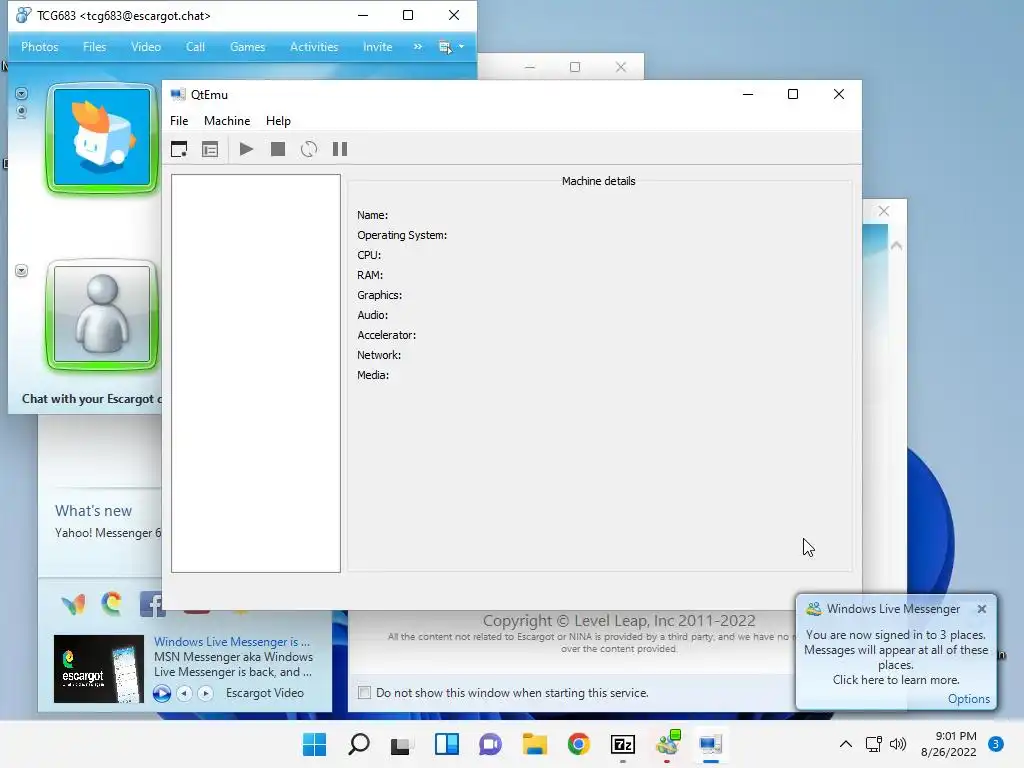Click the volume icon in system tray
Image resolution: width=1024 pixels, height=768 pixels.
pos(898,744)
